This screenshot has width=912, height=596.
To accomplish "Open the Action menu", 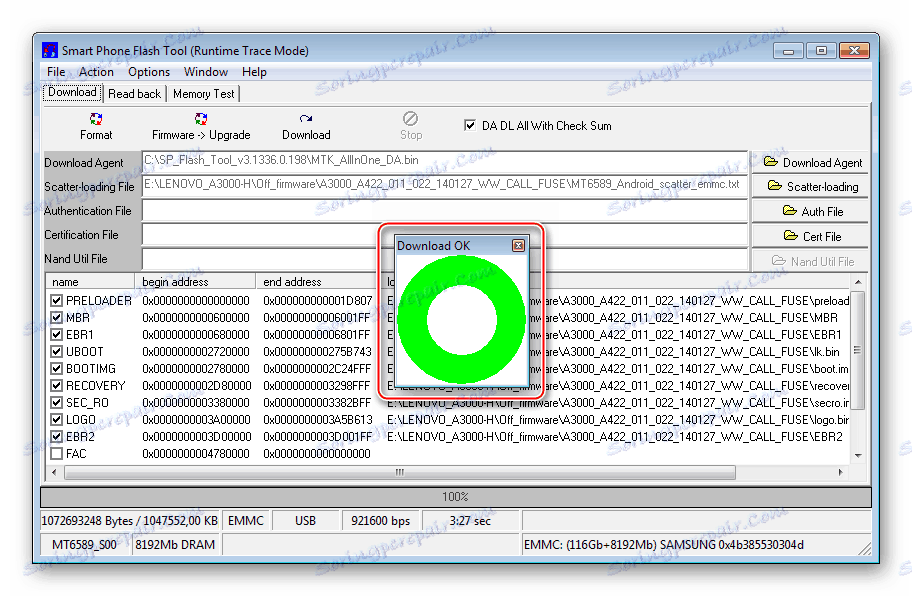I will coord(96,72).
